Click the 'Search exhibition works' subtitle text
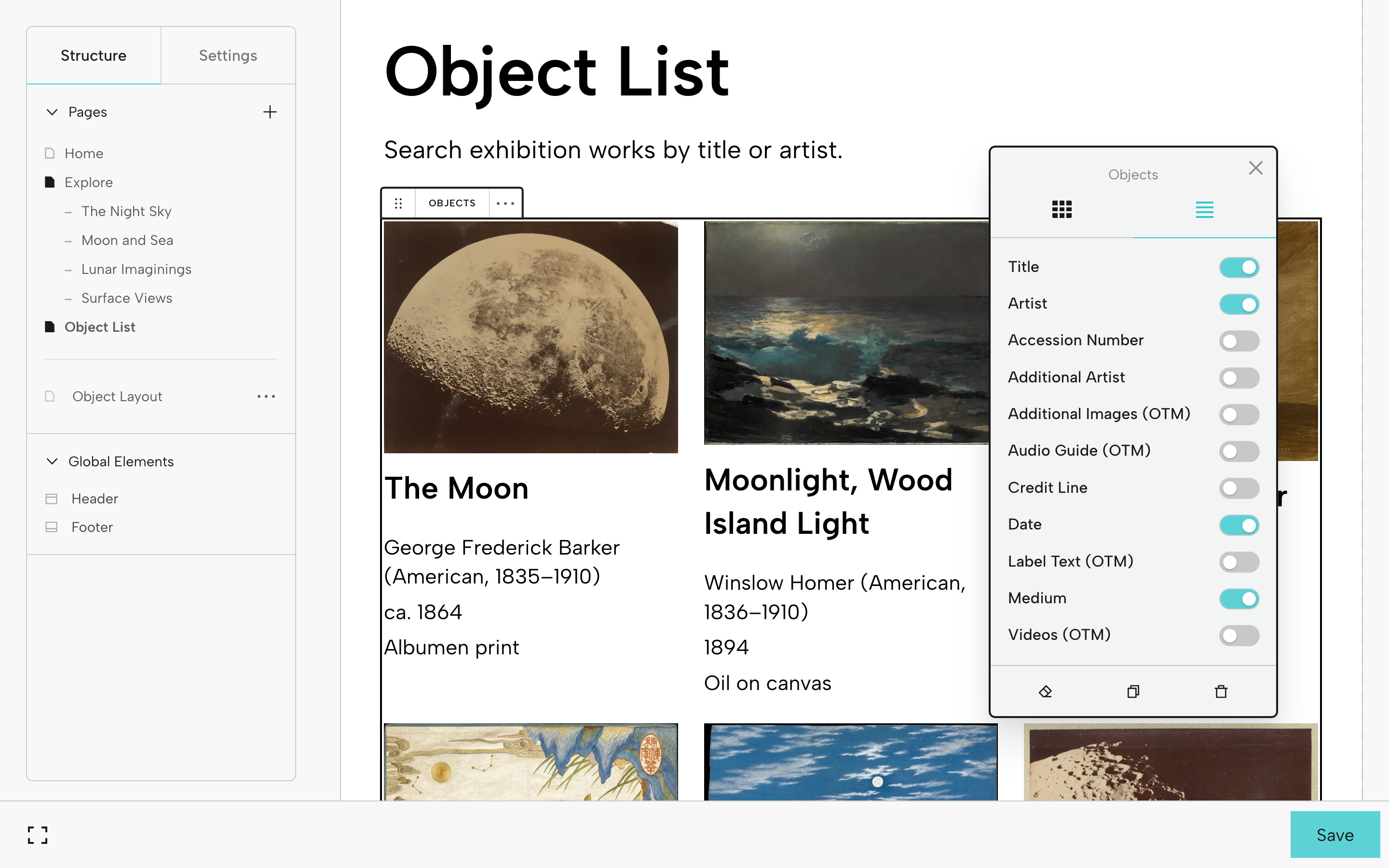 click(x=613, y=150)
